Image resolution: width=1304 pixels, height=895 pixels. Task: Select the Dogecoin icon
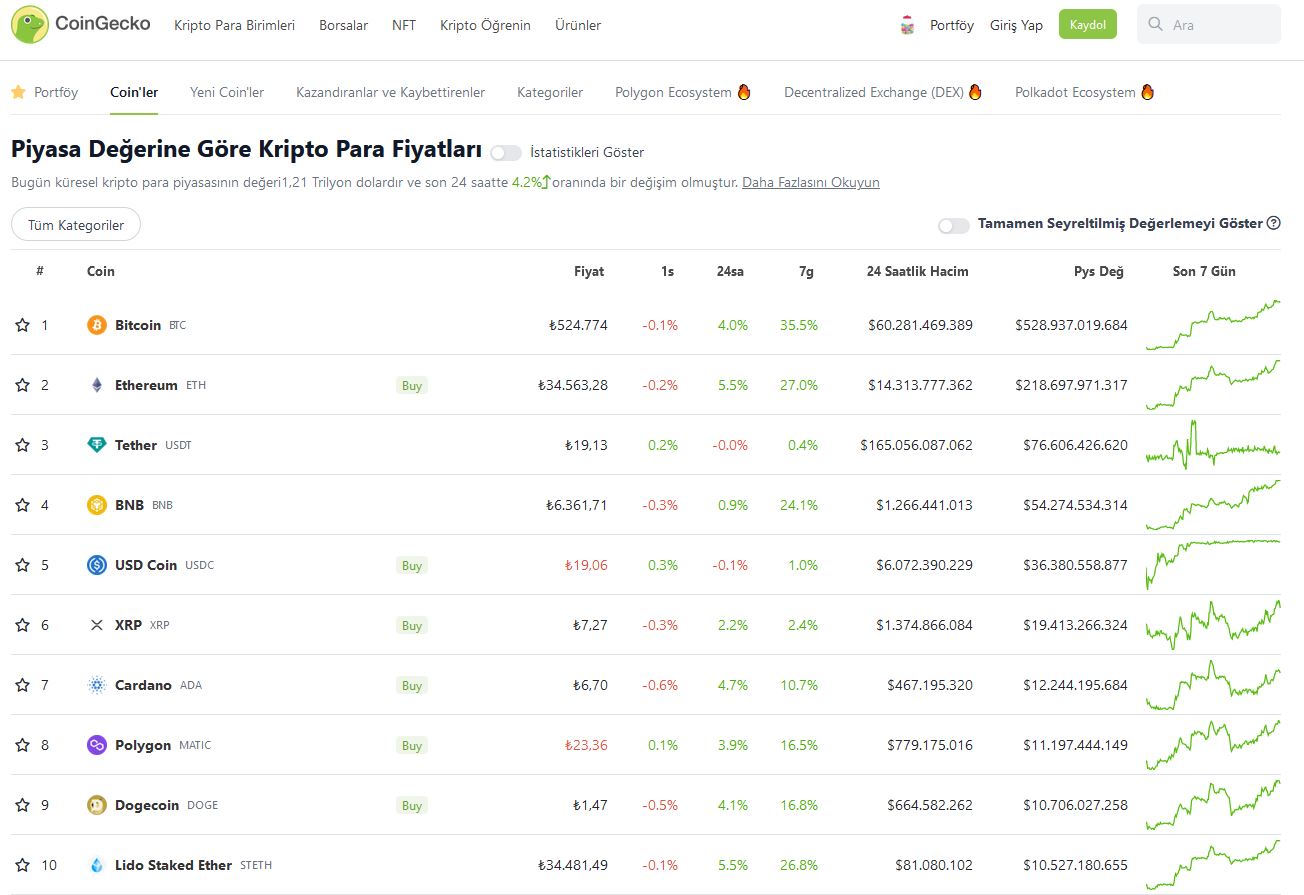click(95, 805)
